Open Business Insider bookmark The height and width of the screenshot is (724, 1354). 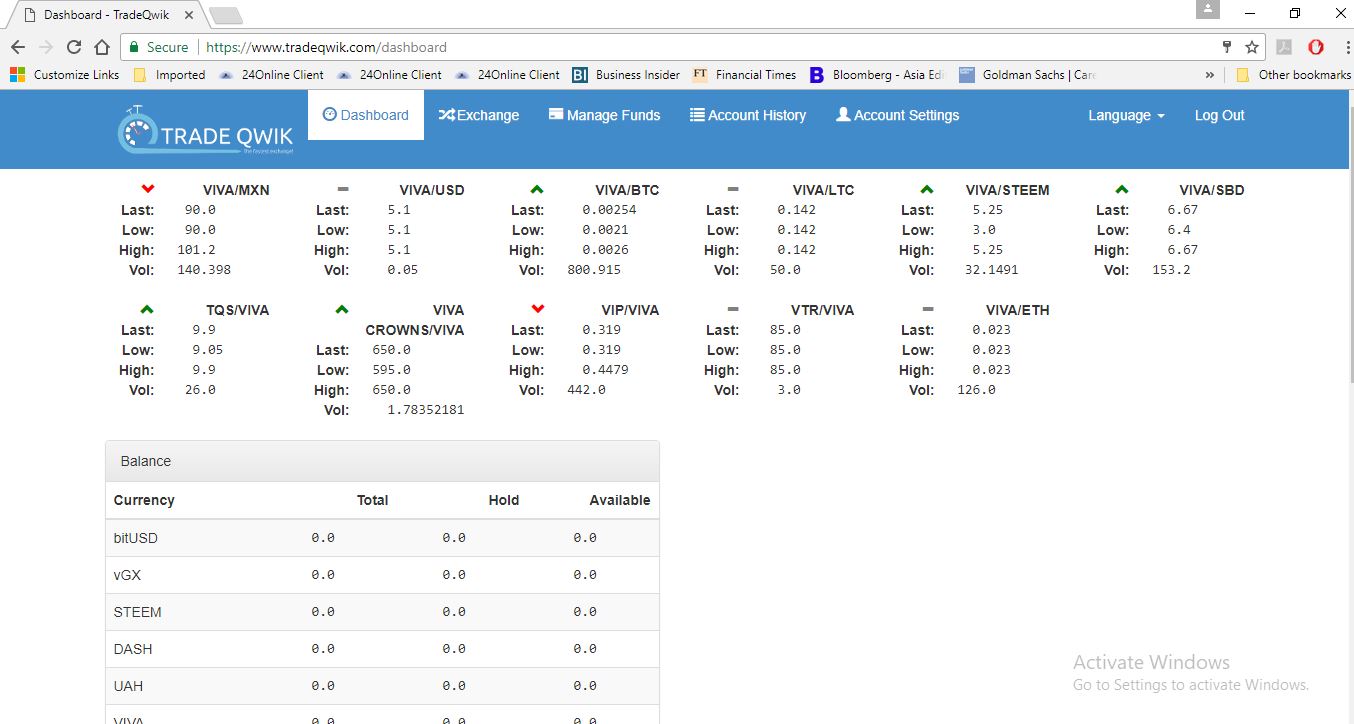point(626,75)
